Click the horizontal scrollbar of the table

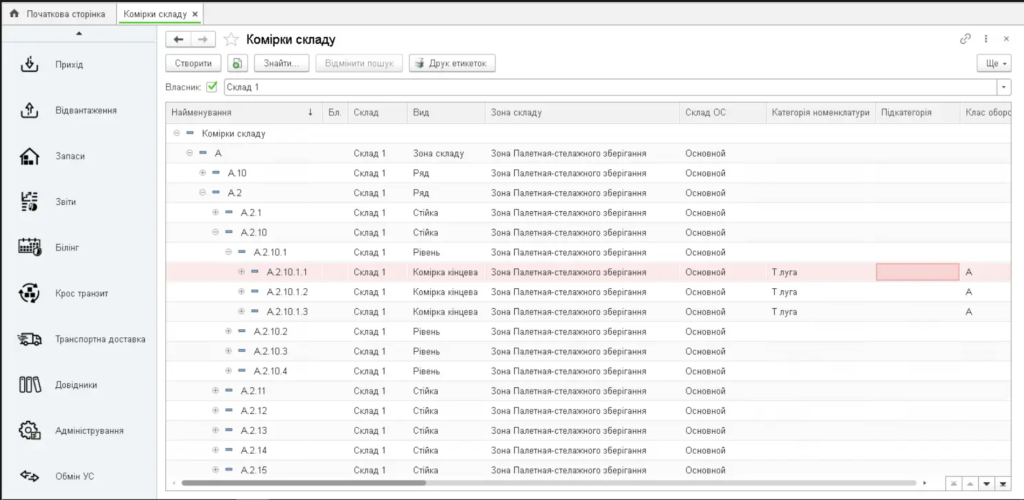(304, 483)
